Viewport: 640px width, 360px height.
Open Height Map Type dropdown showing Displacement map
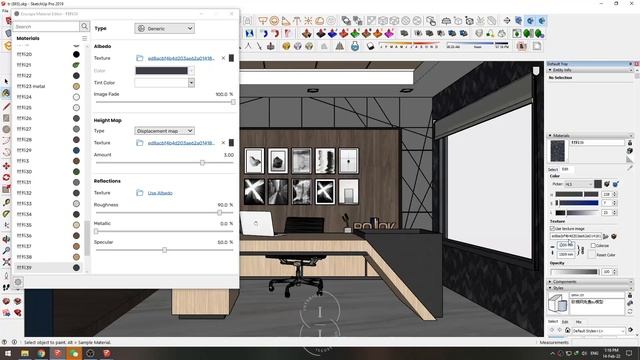(164, 131)
